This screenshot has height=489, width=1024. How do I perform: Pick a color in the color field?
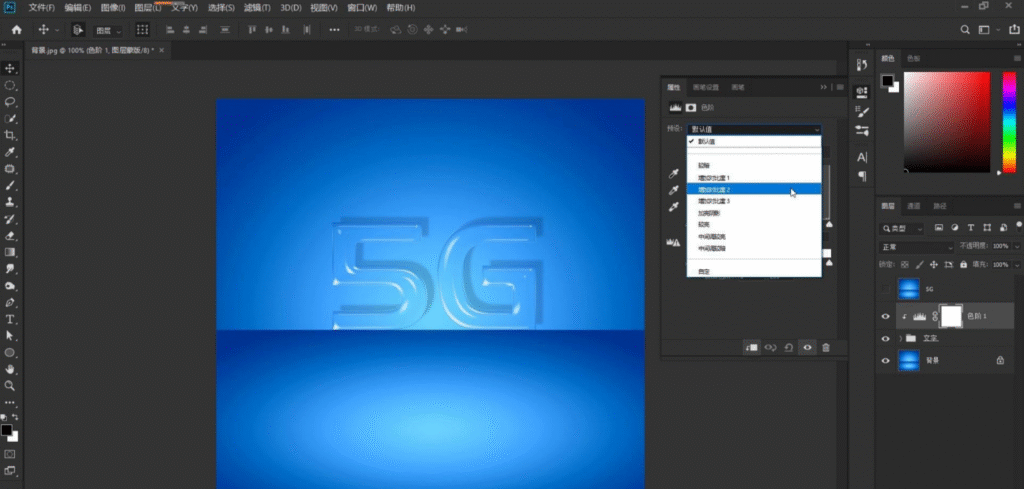(947, 122)
